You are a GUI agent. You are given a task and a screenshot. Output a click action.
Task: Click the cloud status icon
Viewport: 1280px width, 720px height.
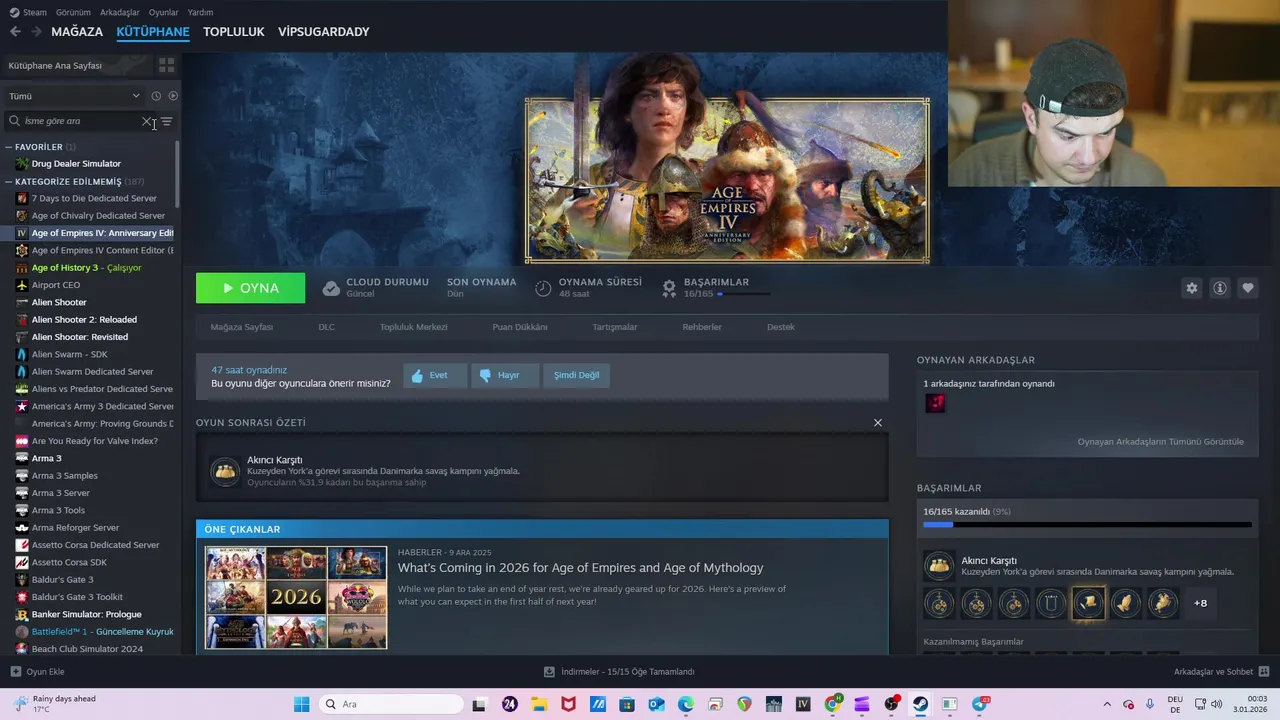click(x=331, y=288)
